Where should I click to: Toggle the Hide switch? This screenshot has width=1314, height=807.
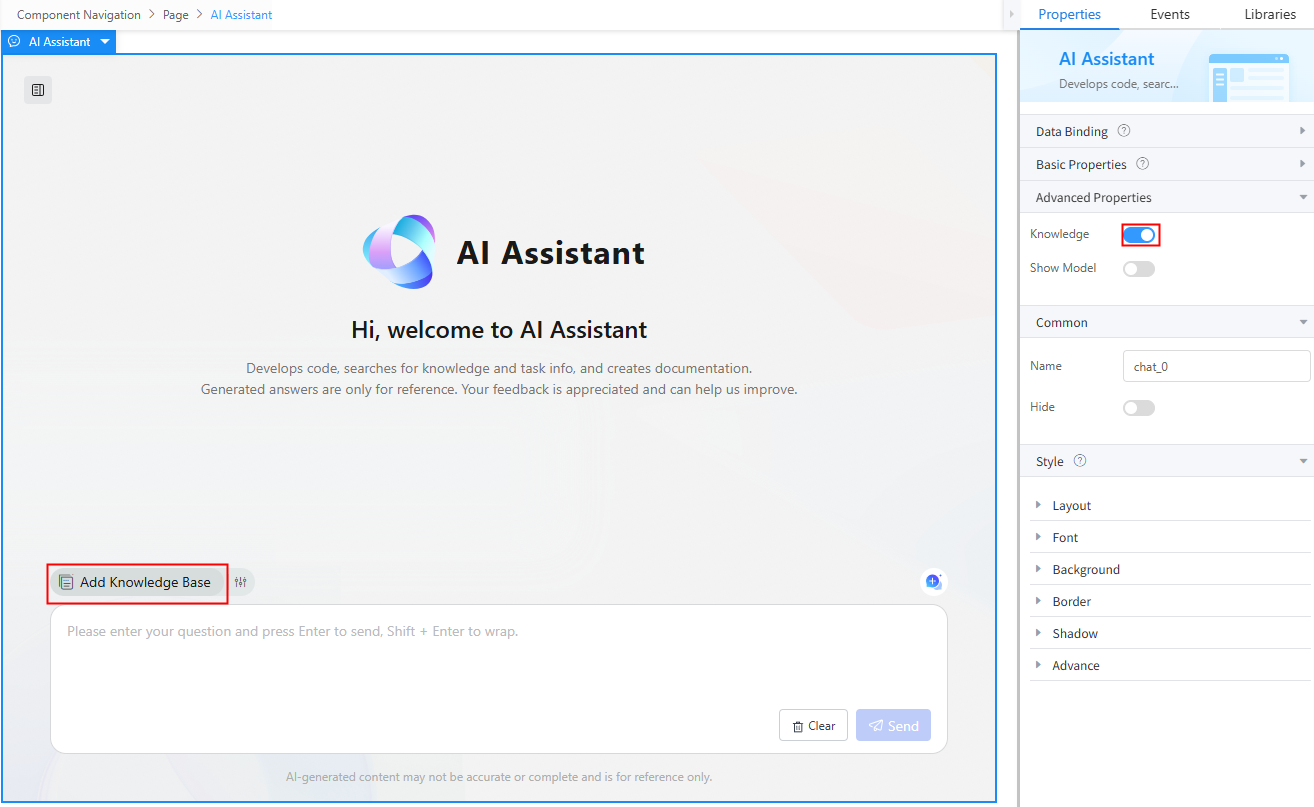pos(1139,407)
